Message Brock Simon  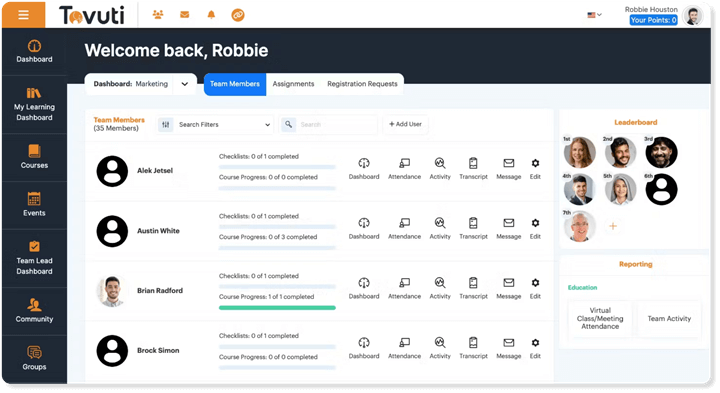[x=509, y=348]
